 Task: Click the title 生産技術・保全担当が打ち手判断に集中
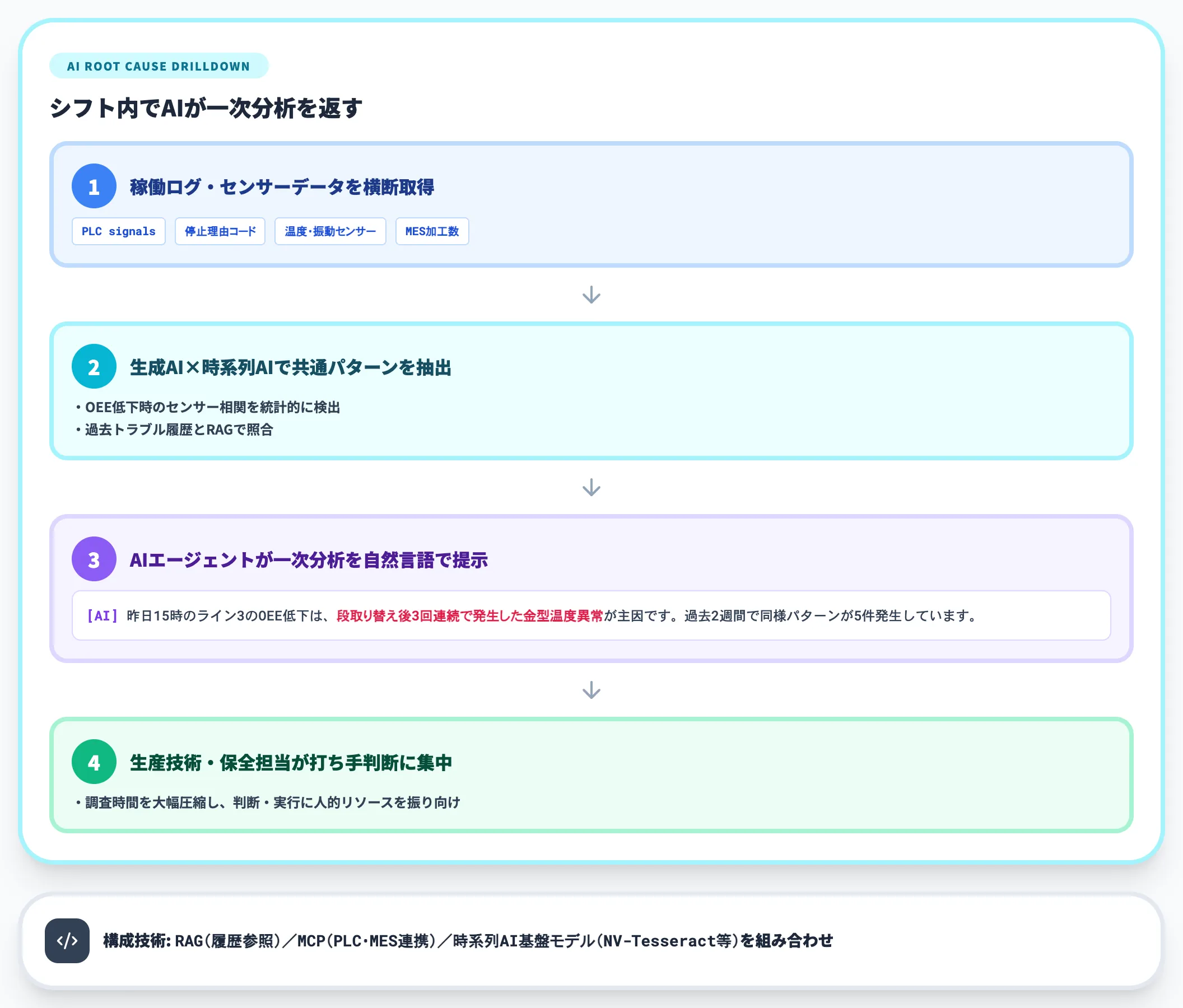click(291, 763)
